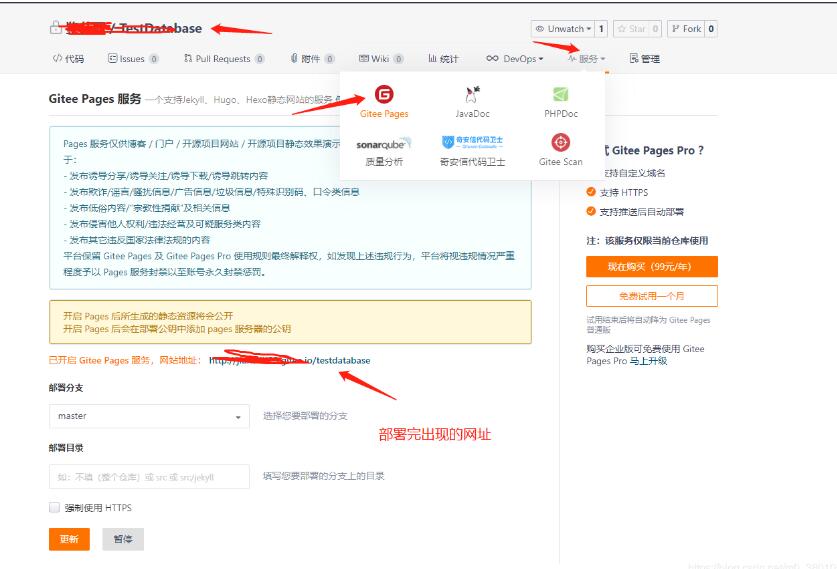Click the 填写您要部署的分支上的目录 hint text
This screenshot has height=569, width=837.
323,476
